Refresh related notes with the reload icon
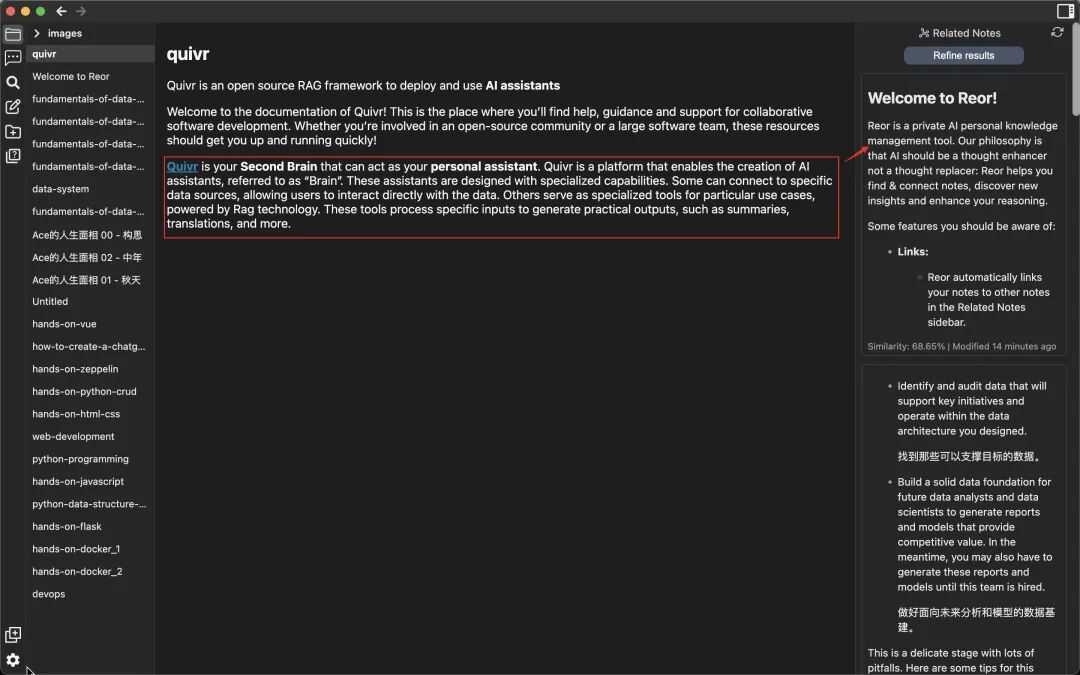 click(1057, 32)
